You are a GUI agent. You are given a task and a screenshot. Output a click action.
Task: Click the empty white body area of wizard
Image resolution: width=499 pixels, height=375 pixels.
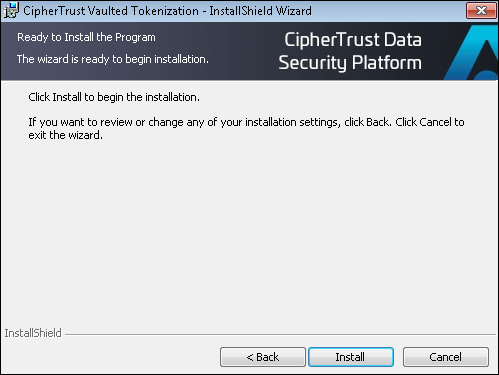tap(249, 233)
